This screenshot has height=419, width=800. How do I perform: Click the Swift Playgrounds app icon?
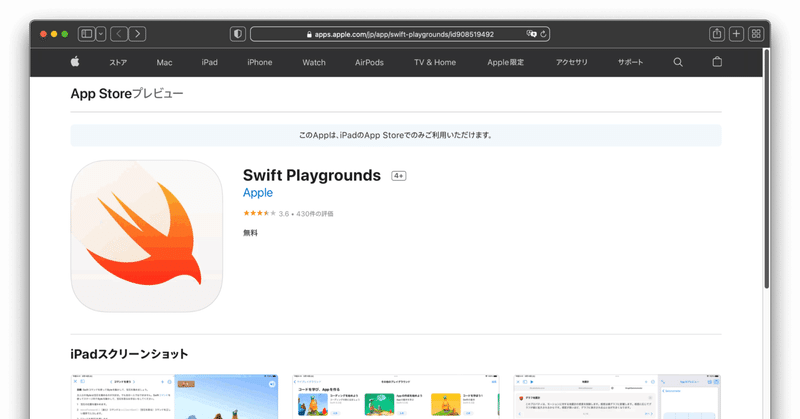(147, 236)
